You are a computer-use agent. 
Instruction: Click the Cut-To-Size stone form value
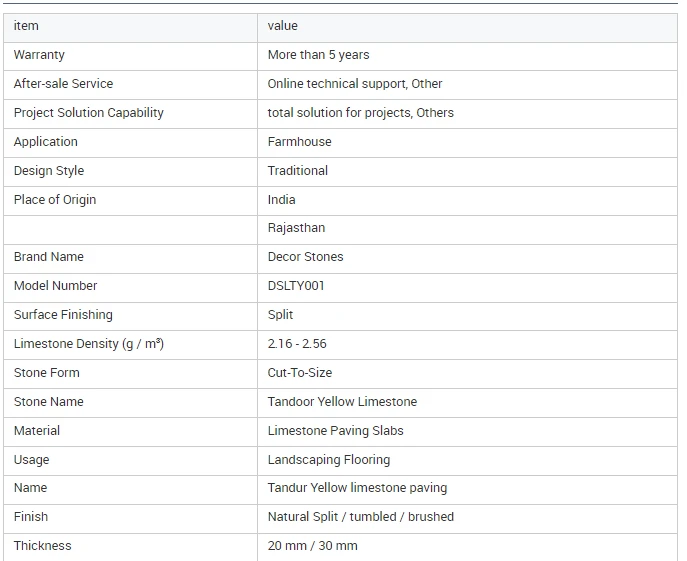300,373
